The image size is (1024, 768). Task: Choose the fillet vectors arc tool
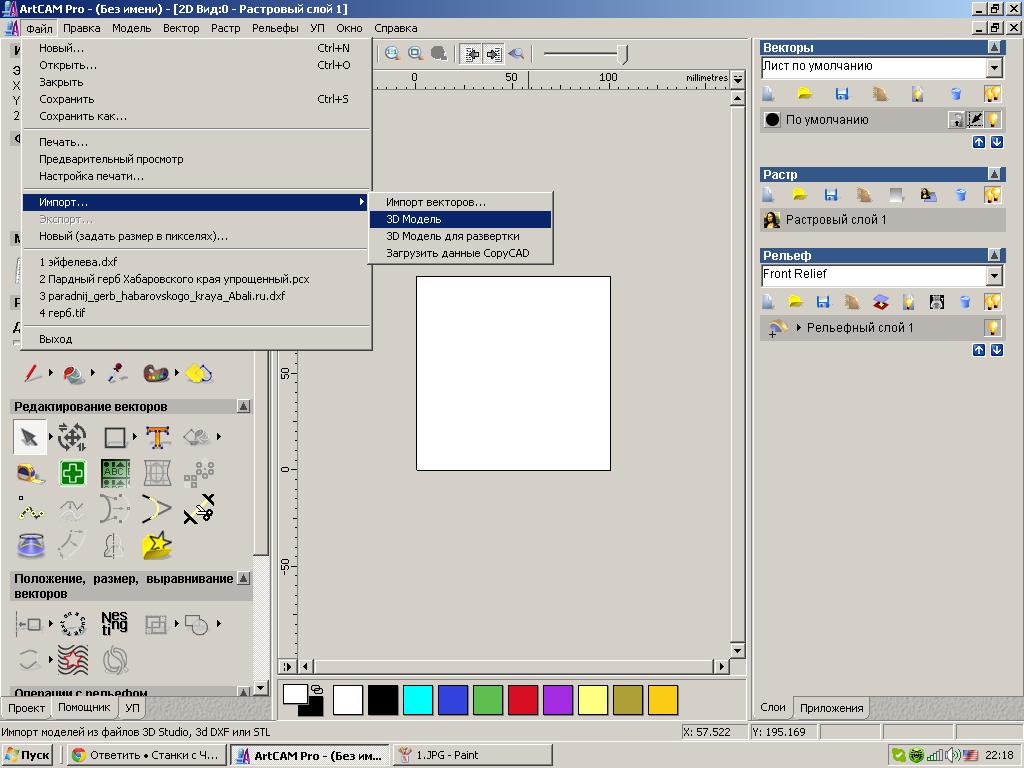[x=157, y=509]
